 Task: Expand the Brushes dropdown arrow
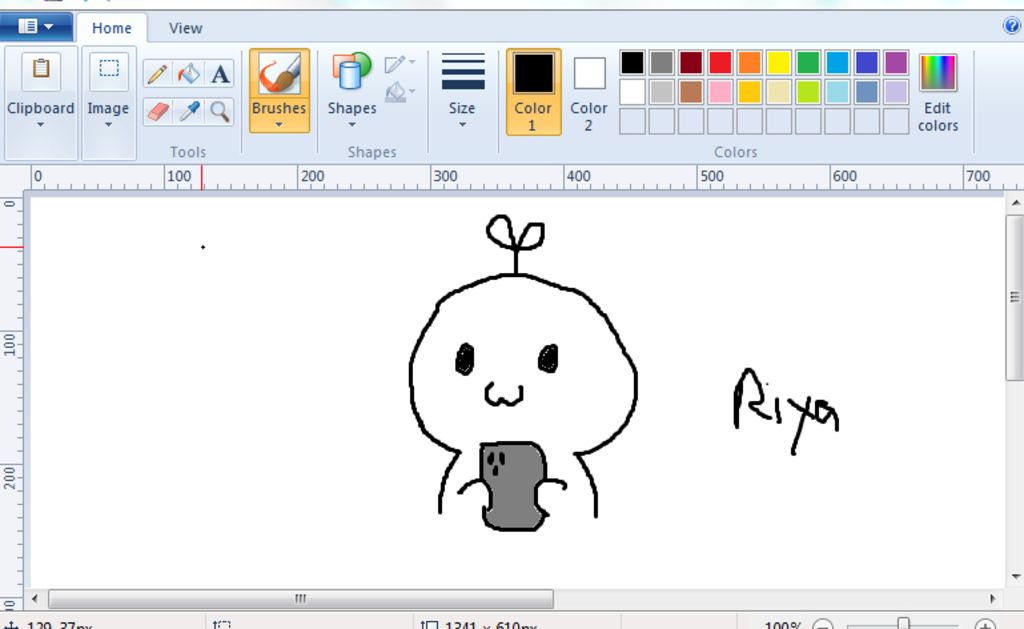pos(279,124)
